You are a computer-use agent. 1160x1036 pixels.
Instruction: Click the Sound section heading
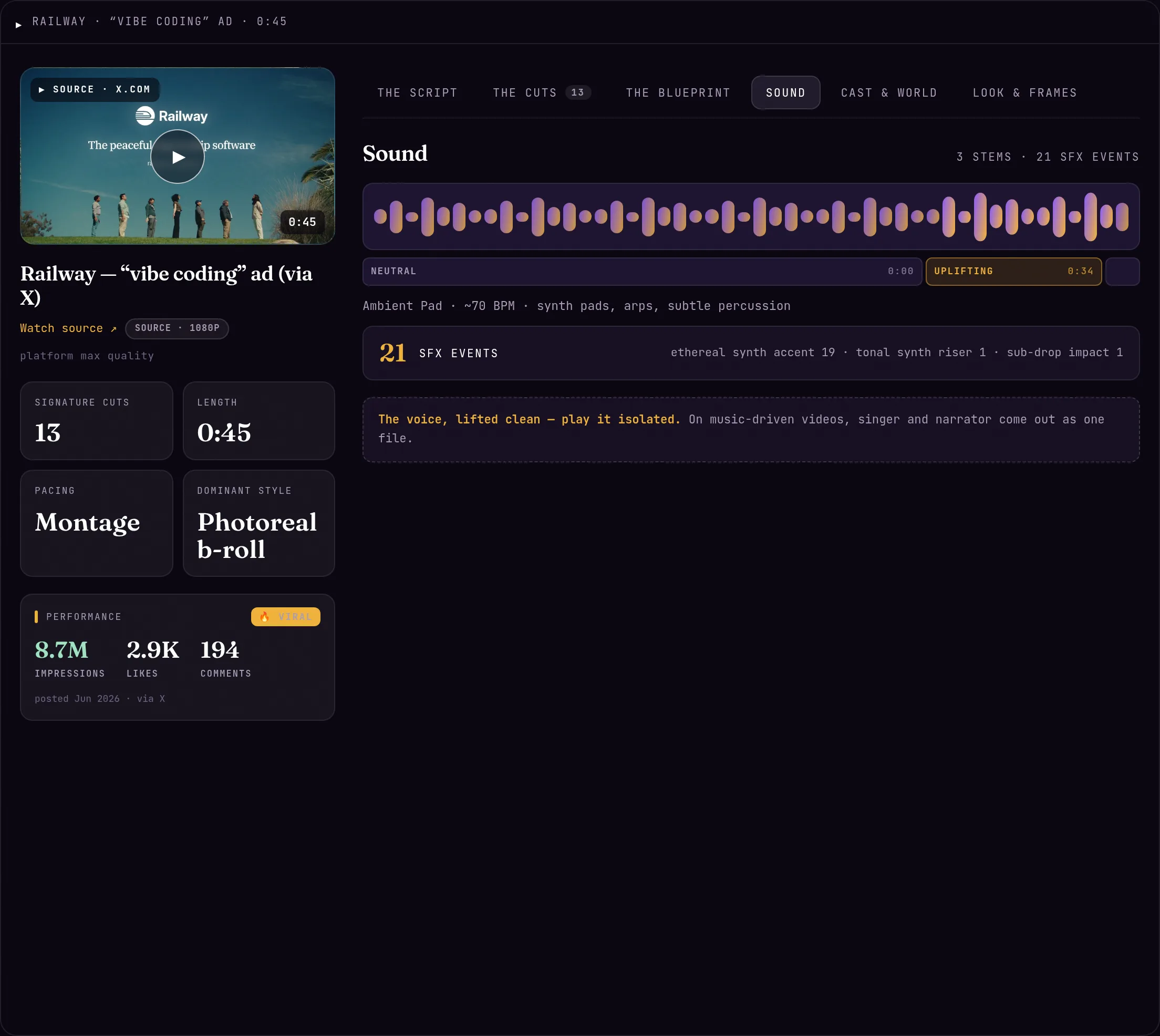coord(395,154)
